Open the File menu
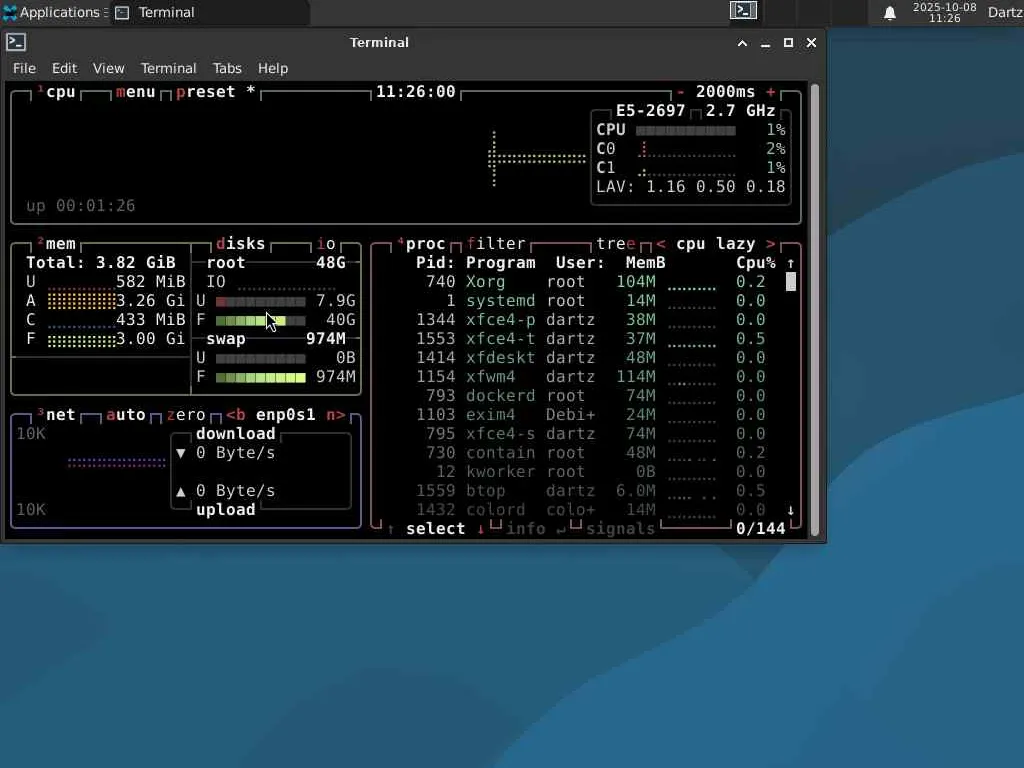This screenshot has height=768, width=1024. point(24,68)
